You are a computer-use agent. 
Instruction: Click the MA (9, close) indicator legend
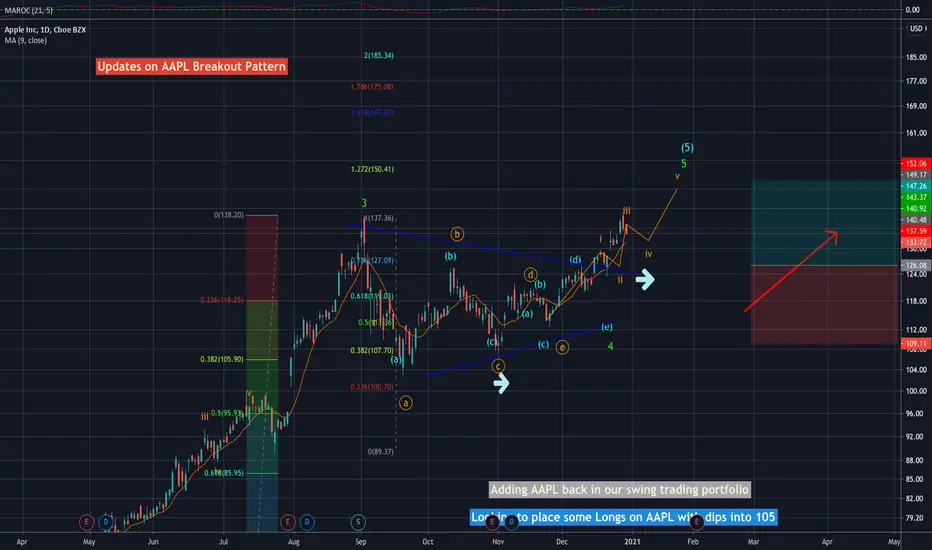point(26,40)
